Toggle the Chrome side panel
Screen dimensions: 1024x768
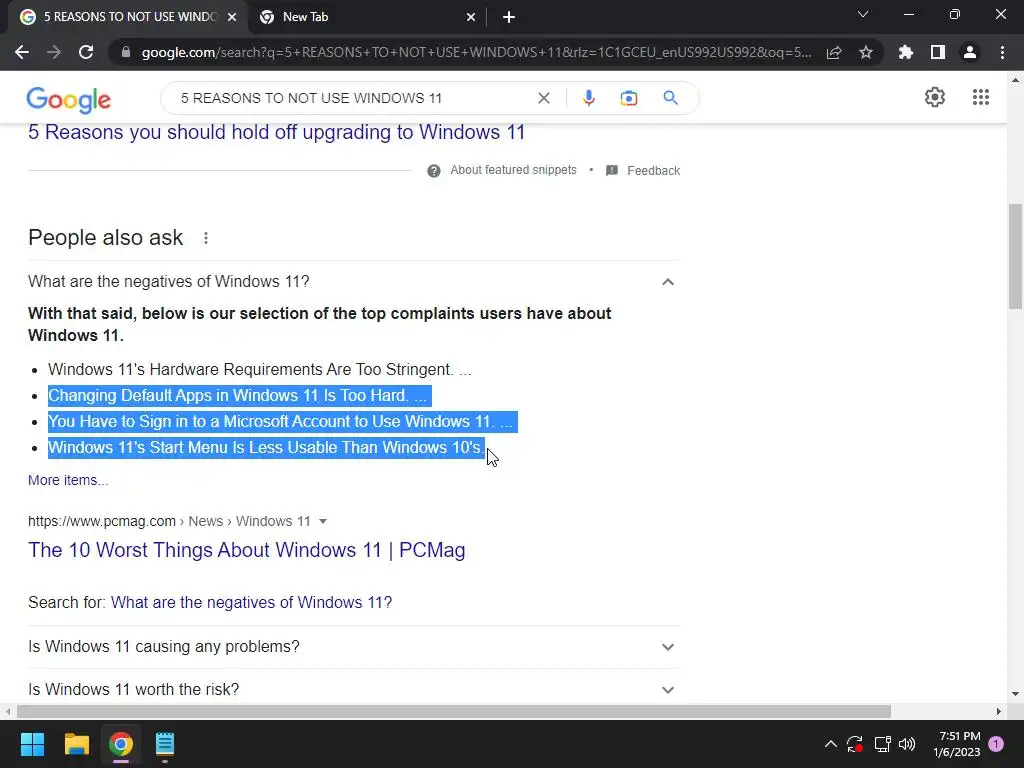pyautogui.click(x=938, y=52)
